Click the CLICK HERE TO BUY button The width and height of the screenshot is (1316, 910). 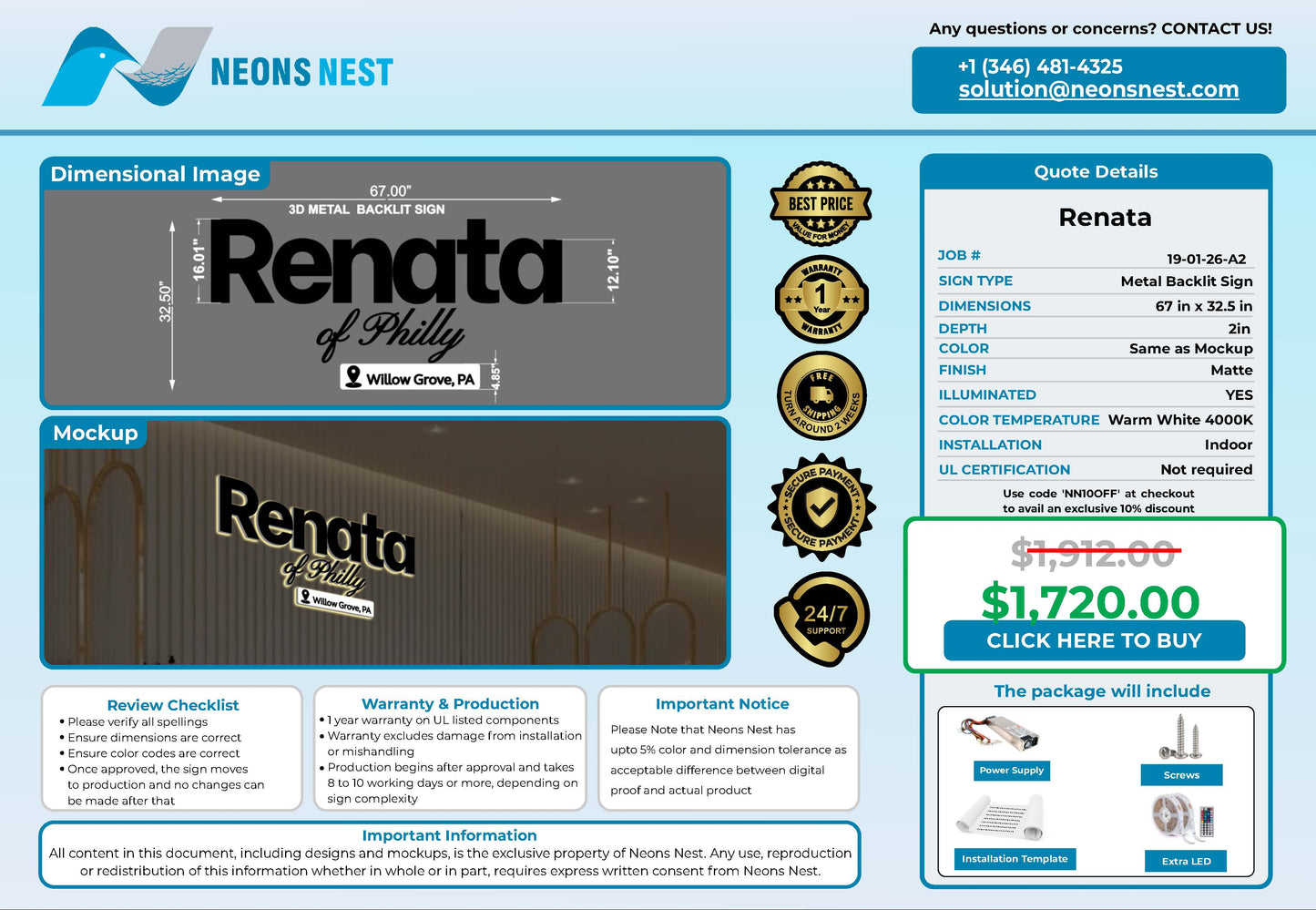pyautogui.click(x=1094, y=640)
